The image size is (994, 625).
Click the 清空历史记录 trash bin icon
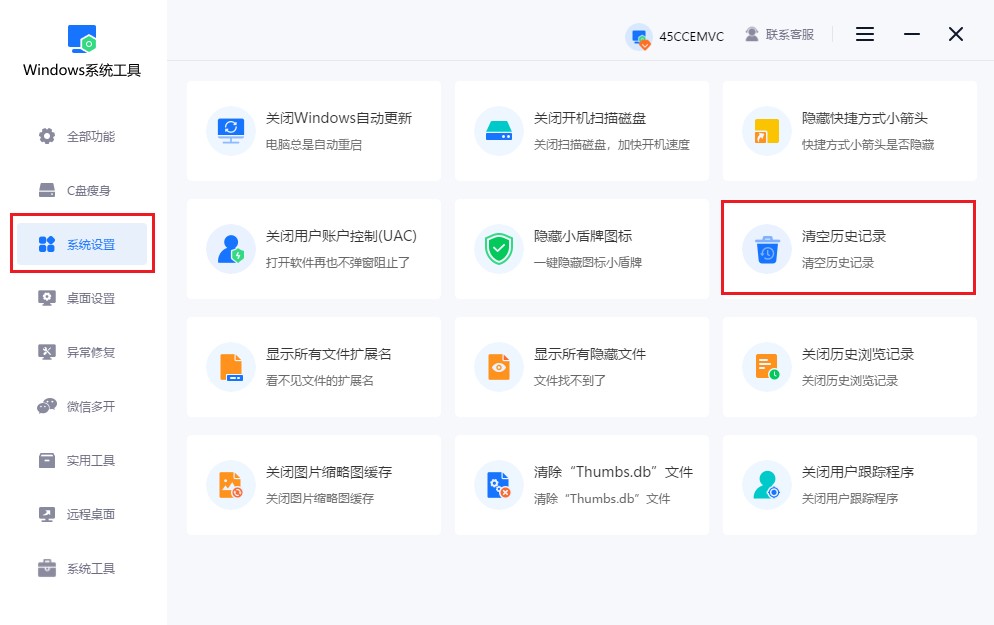[766, 248]
